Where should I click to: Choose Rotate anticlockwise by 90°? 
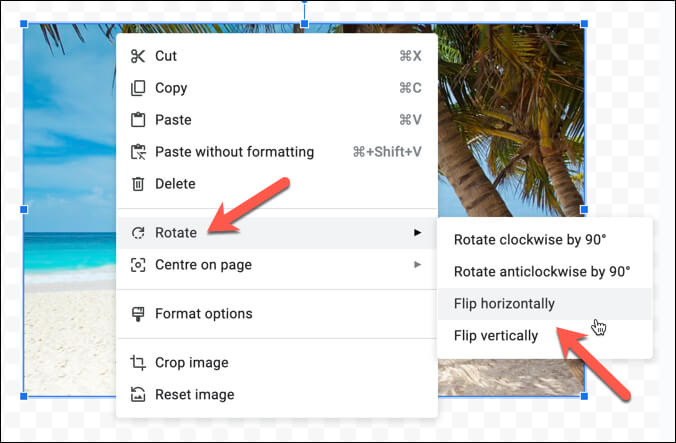point(541,272)
